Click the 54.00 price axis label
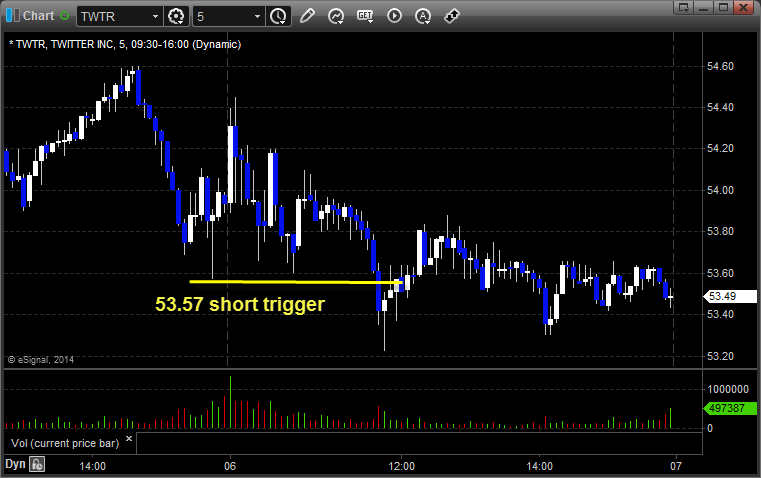Viewport: 761px width, 478px height. [x=720, y=190]
